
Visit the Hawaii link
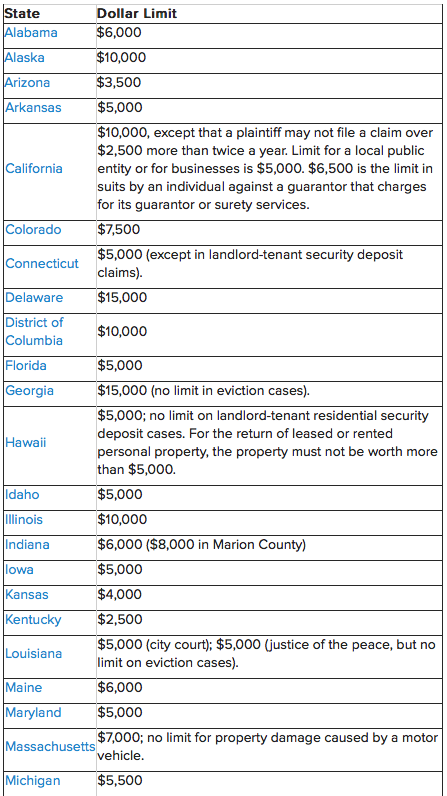[25, 442]
